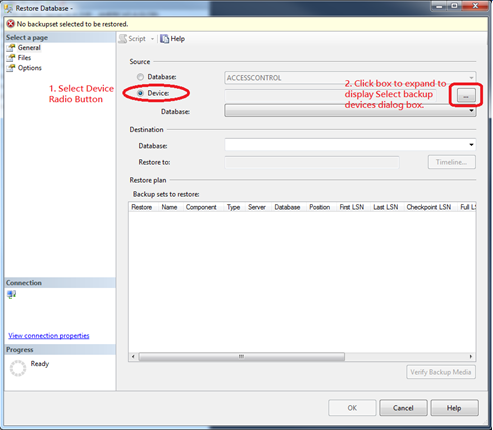Click the left scroll arrow of grid
Image resolution: width=493 pixels, height=430 pixels.
tap(133, 357)
